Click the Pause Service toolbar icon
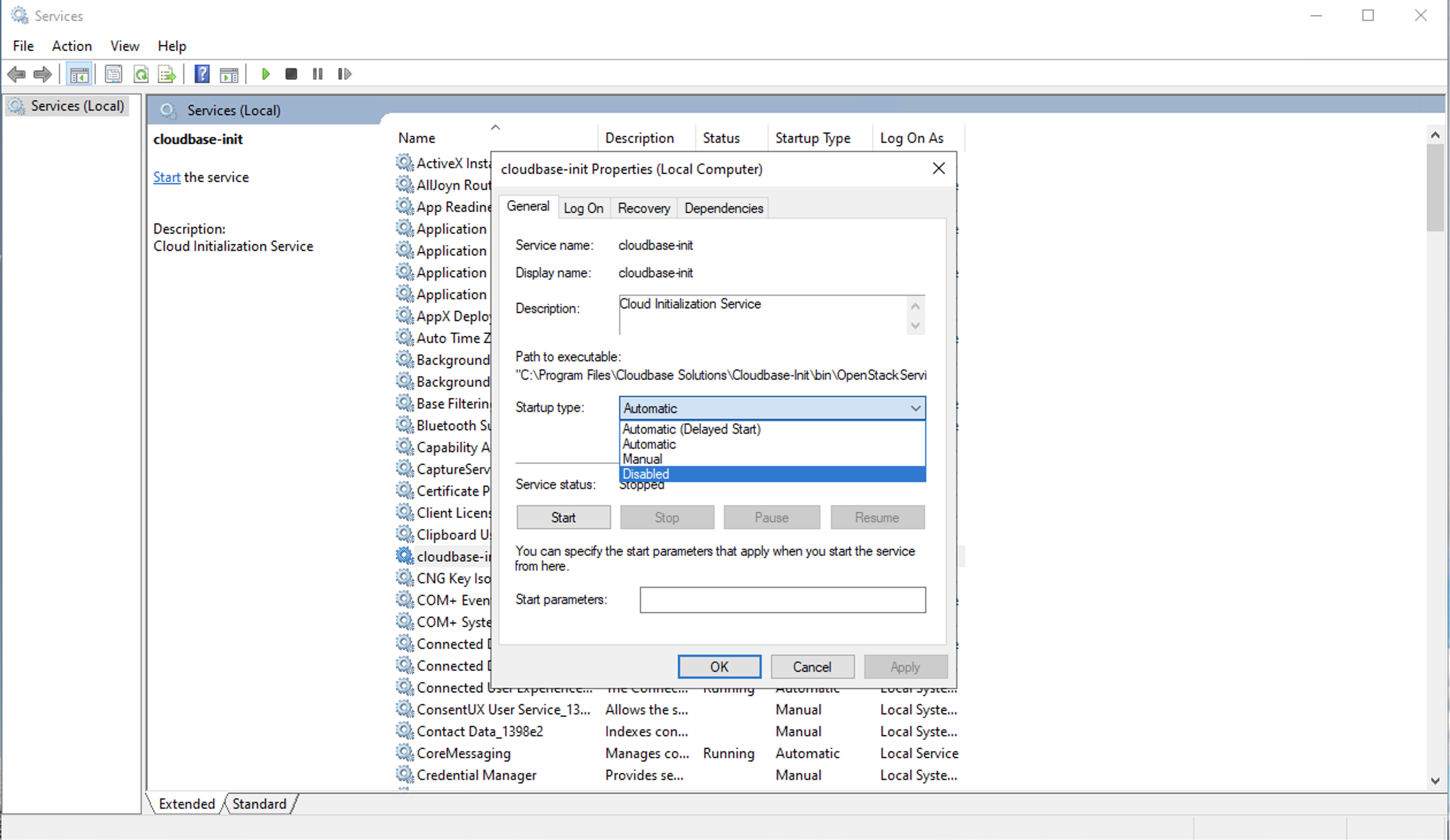 click(318, 74)
